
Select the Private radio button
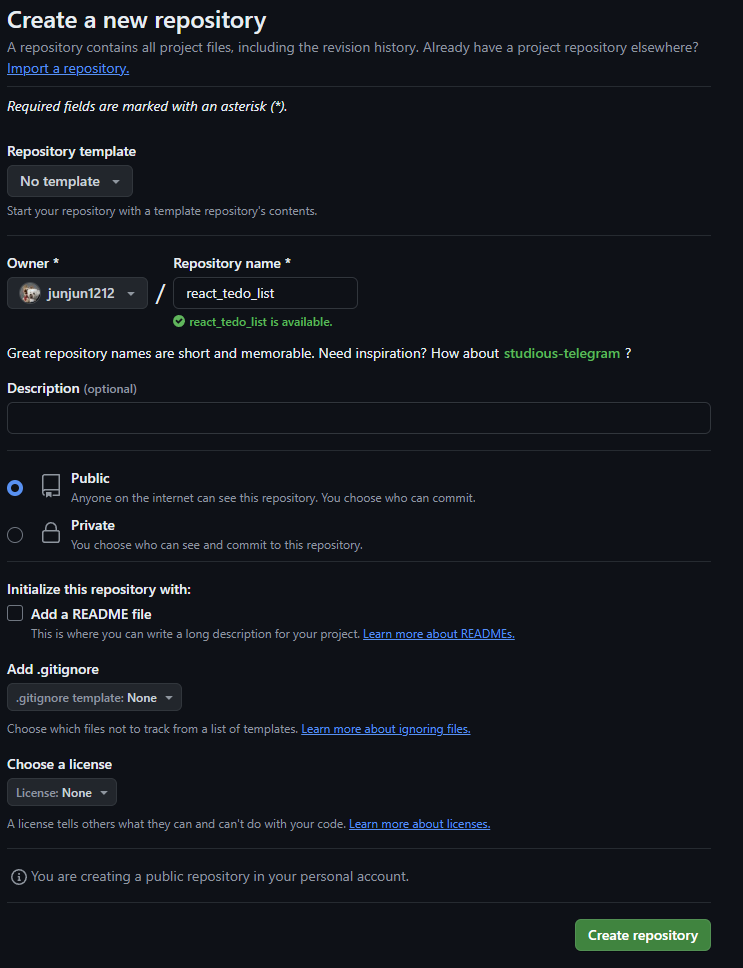15,535
